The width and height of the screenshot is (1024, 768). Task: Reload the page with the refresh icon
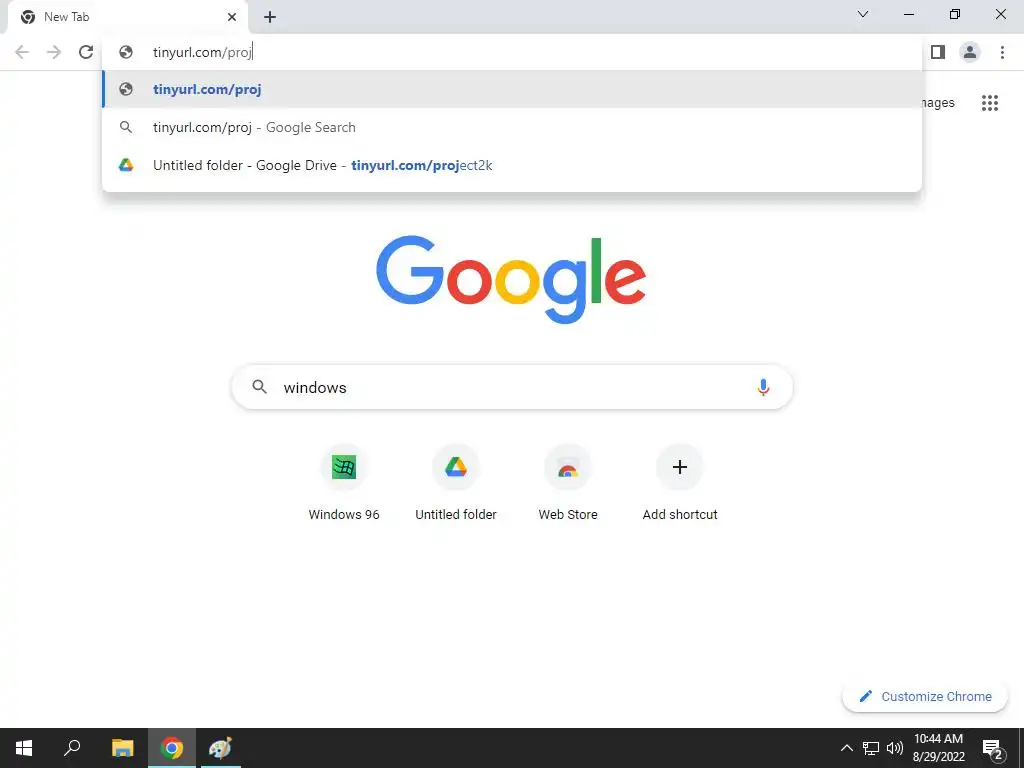(86, 52)
